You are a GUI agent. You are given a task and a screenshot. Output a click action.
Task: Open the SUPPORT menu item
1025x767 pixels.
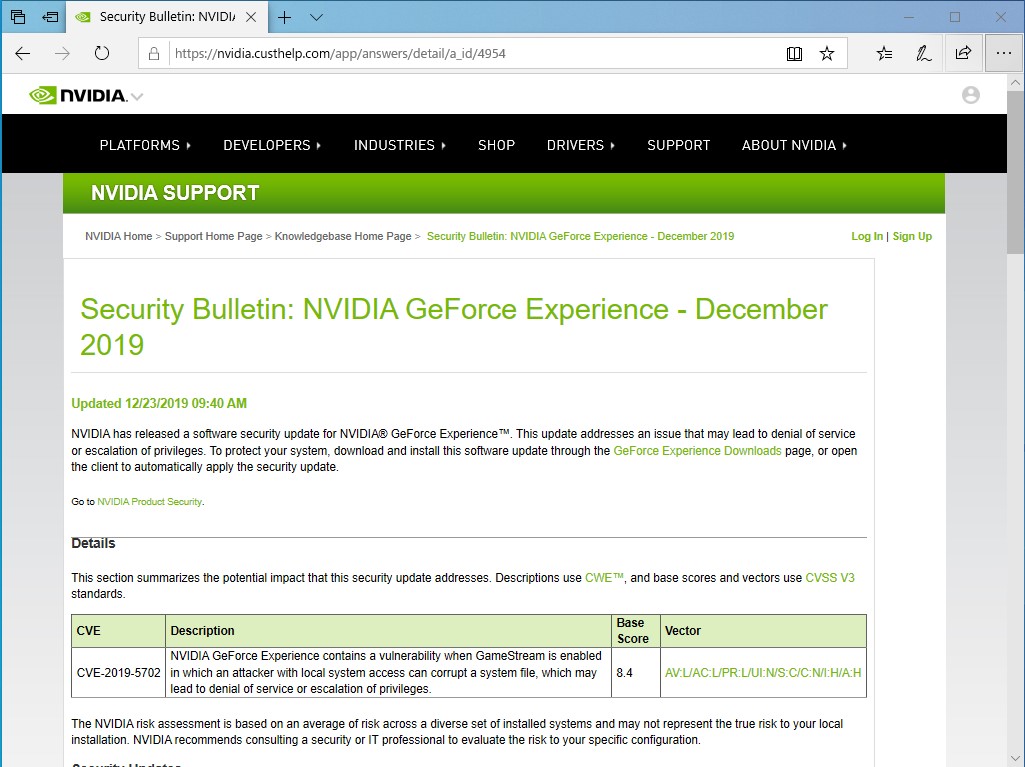point(679,145)
